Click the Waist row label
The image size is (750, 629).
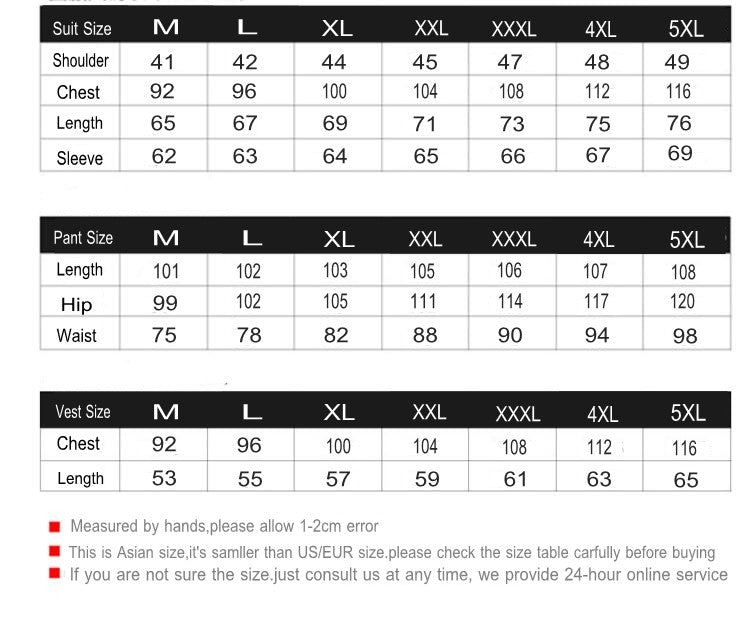(77, 336)
